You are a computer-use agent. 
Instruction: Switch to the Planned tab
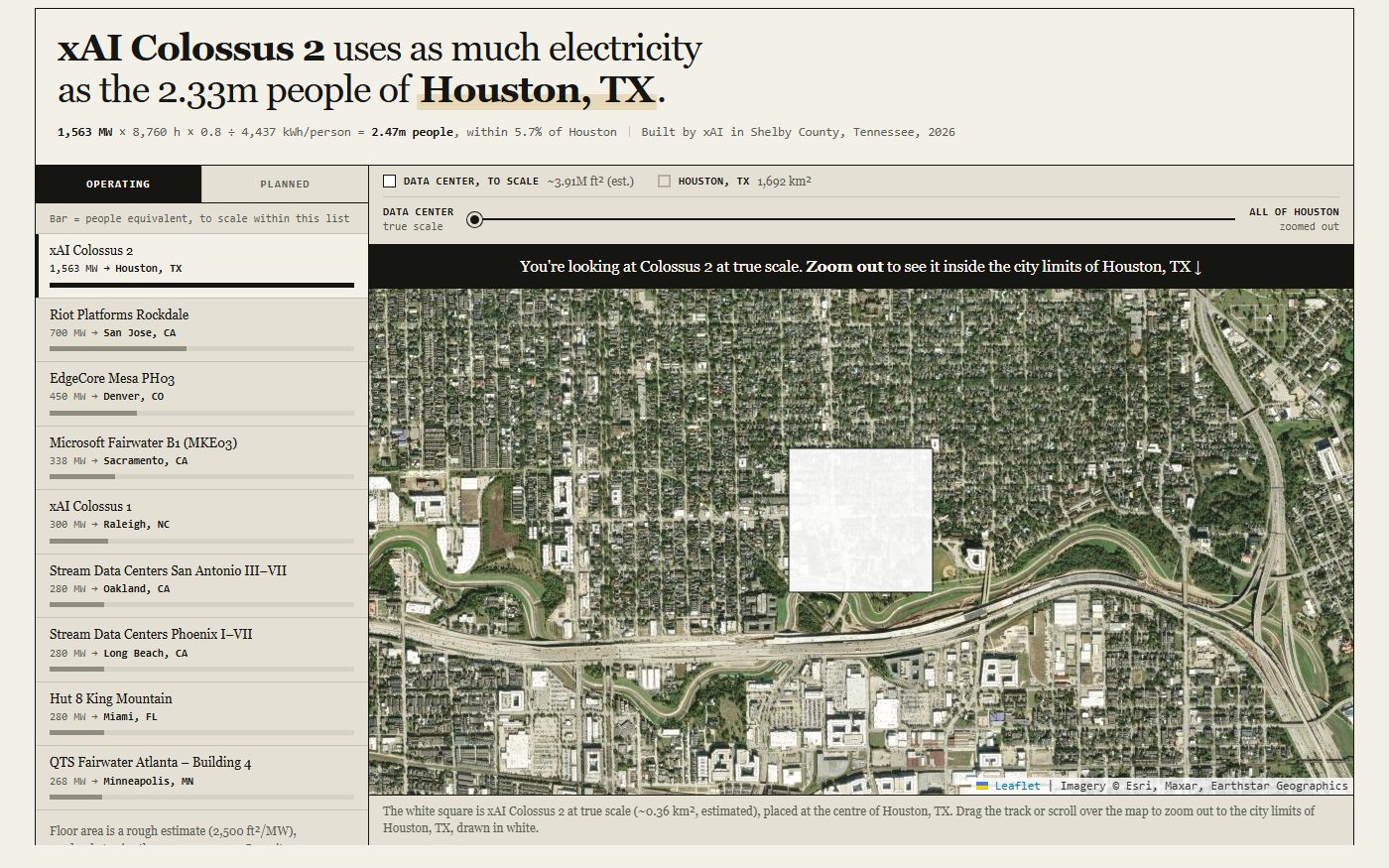285,185
